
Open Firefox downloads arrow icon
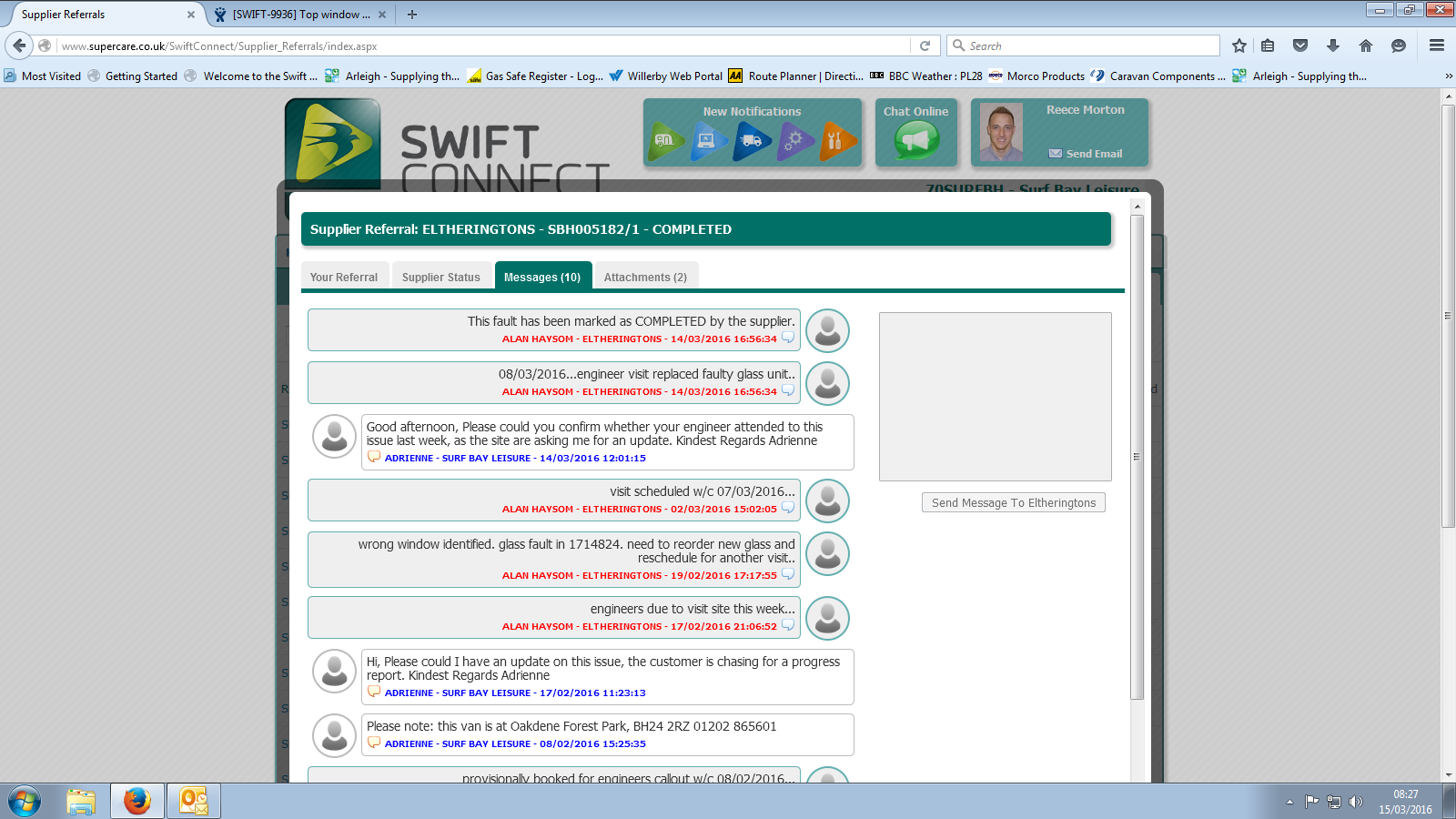pyautogui.click(x=1333, y=45)
